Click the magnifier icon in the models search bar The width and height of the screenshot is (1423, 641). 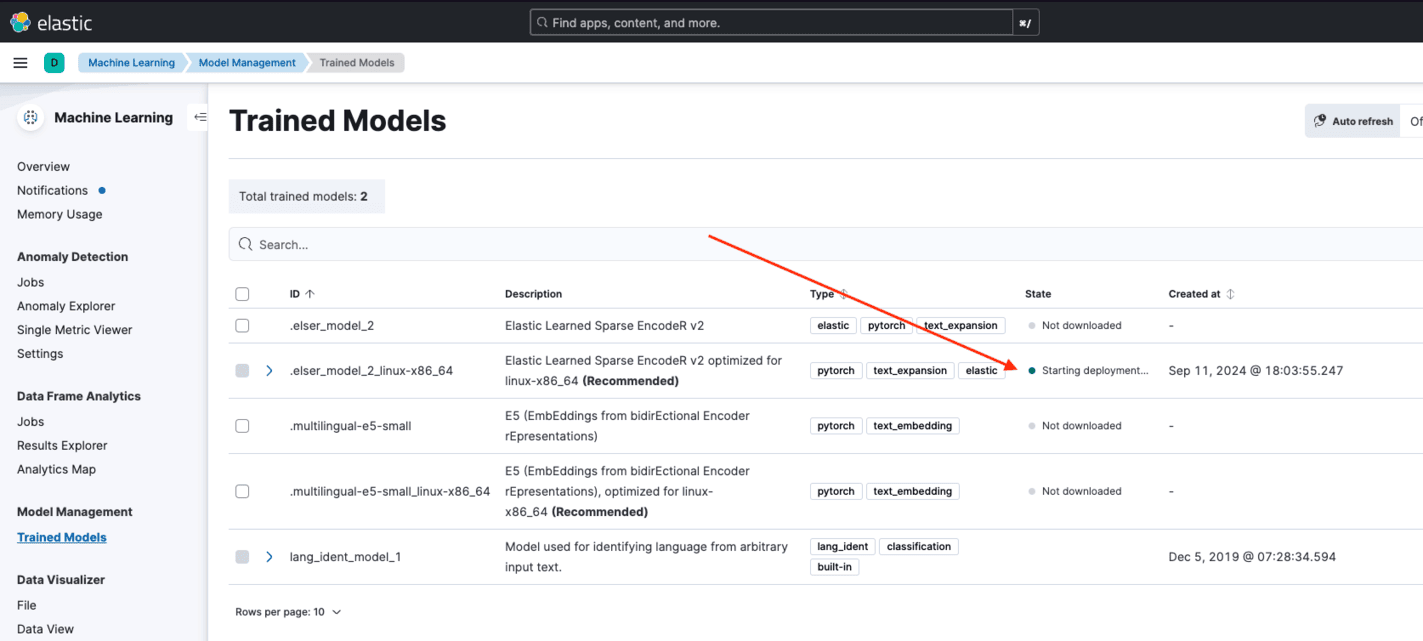pyautogui.click(x=245, y=243)
